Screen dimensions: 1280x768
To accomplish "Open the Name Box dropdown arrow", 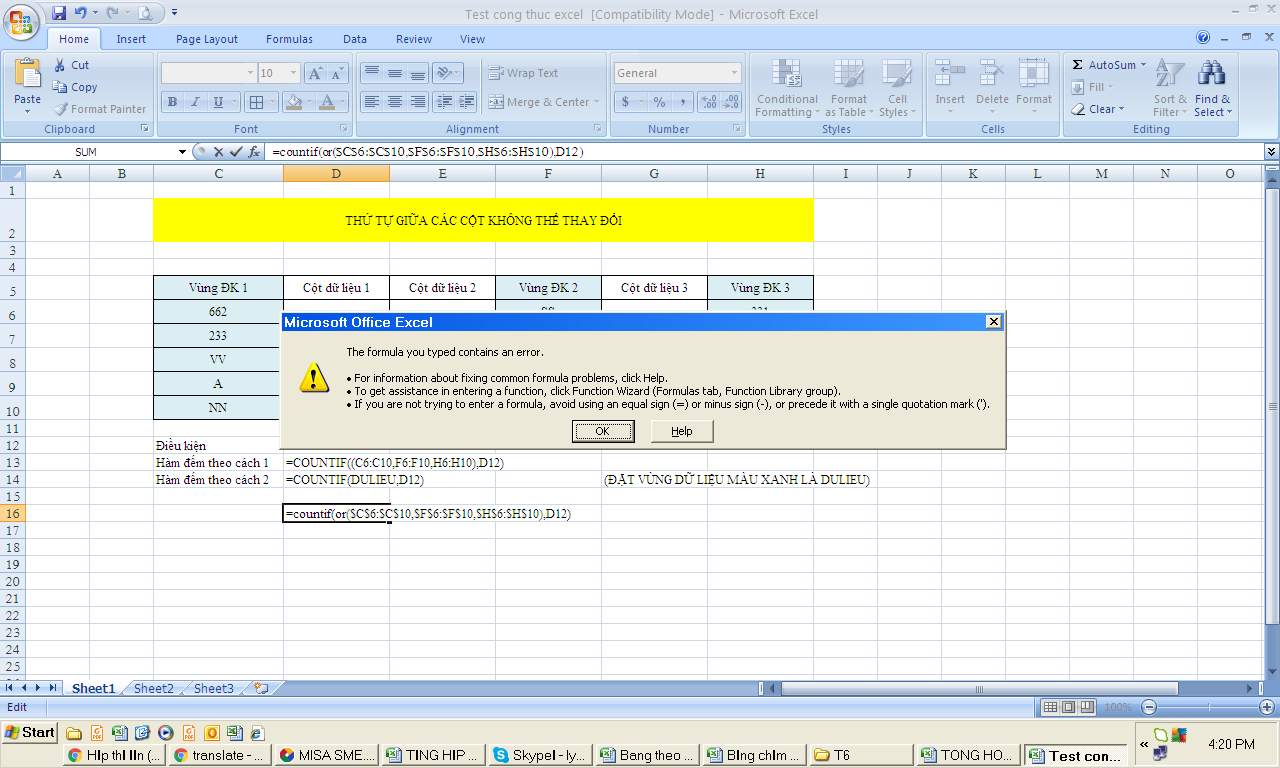I will 182,152.
